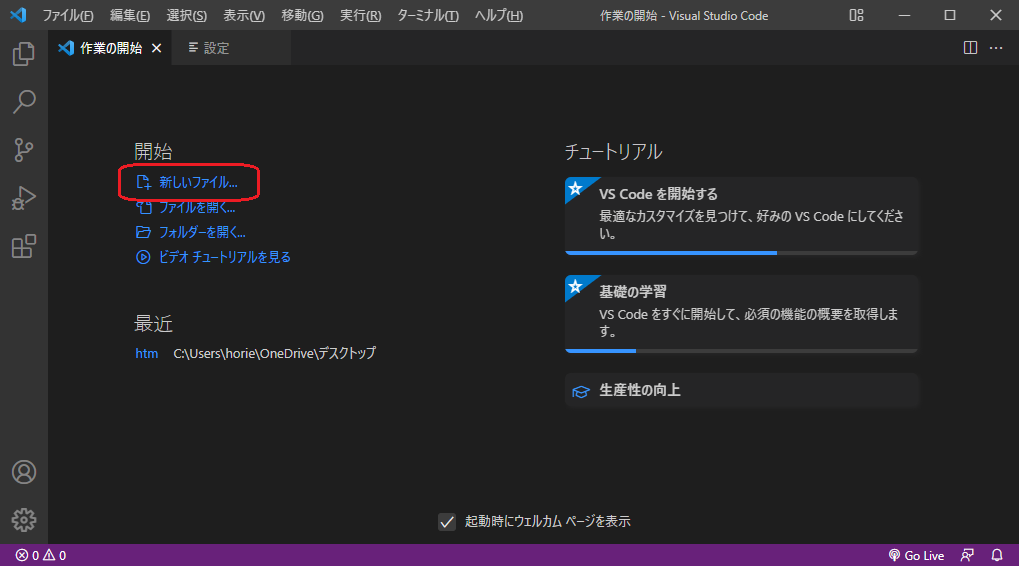
Task: Click the 新しいファイル... link
Action: pos(187,183)
